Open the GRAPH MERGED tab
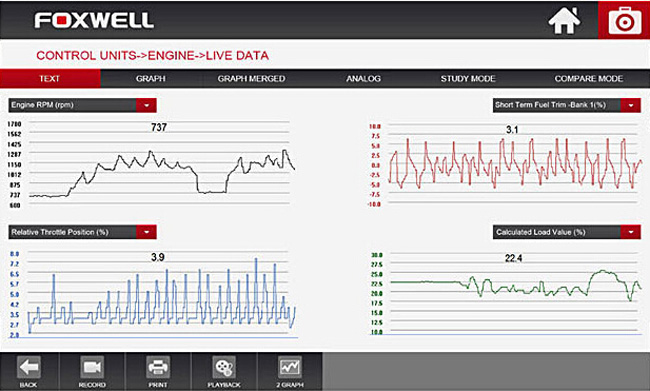The width and height of the screenshot is (650, 391). pos(251,78)
